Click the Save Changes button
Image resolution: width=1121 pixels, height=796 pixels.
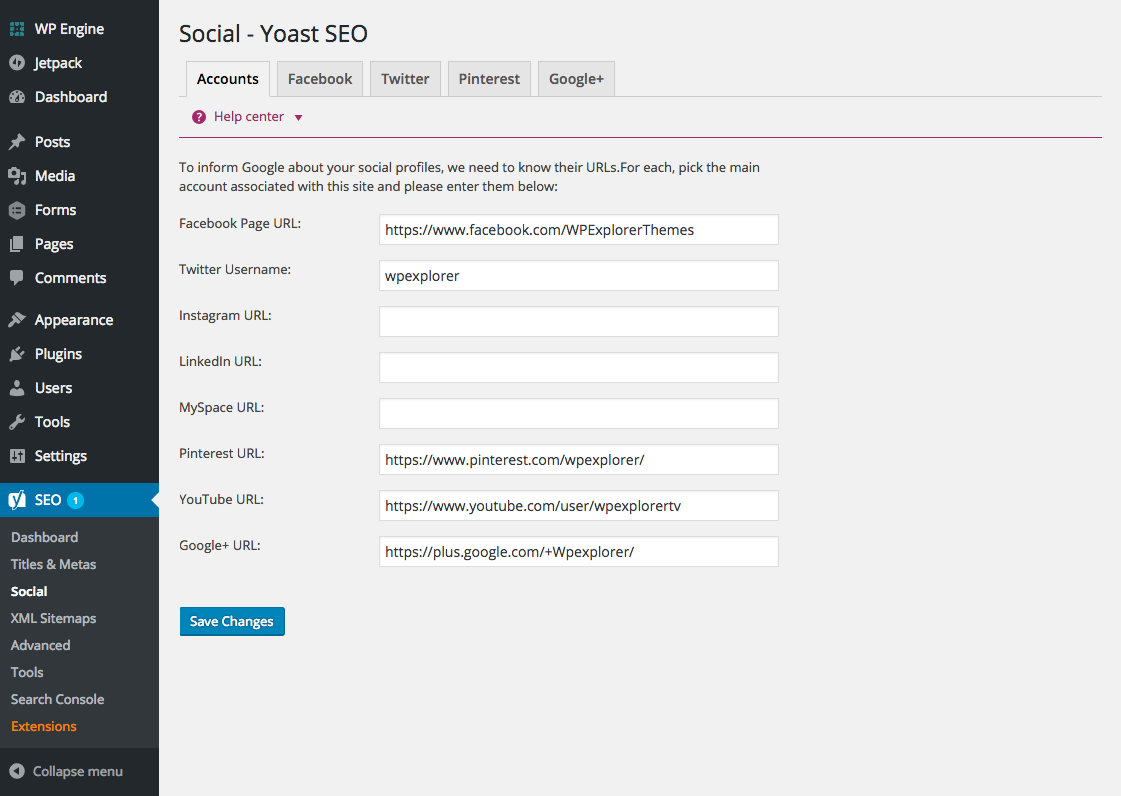232,621
